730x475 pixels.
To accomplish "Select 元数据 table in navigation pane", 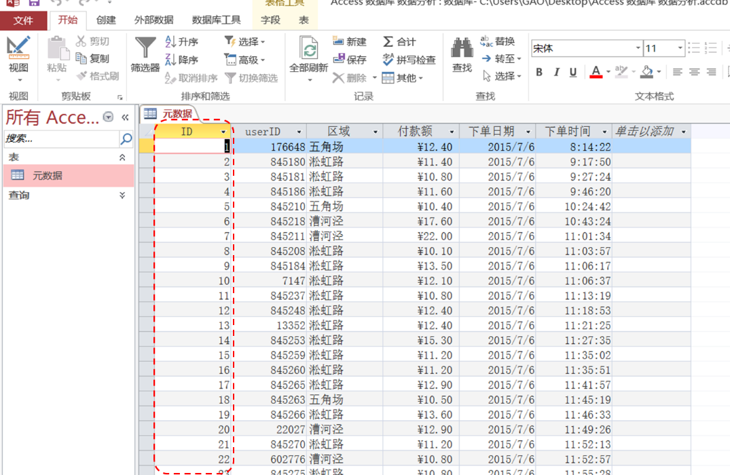I will pyautogui.click(x=47, y=175).
